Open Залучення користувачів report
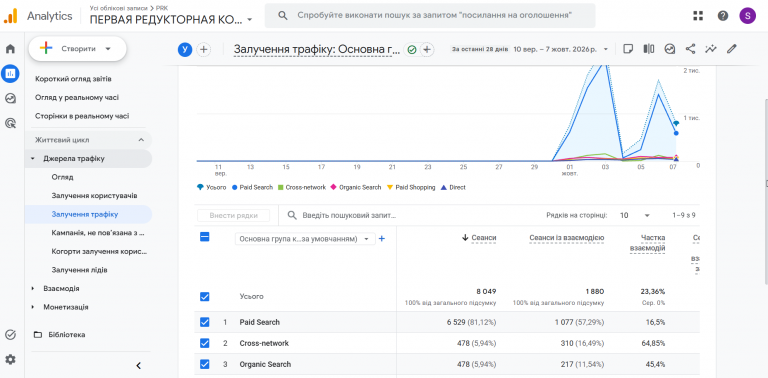The height and width of the screenshot is (378, 768). (94, 196)
